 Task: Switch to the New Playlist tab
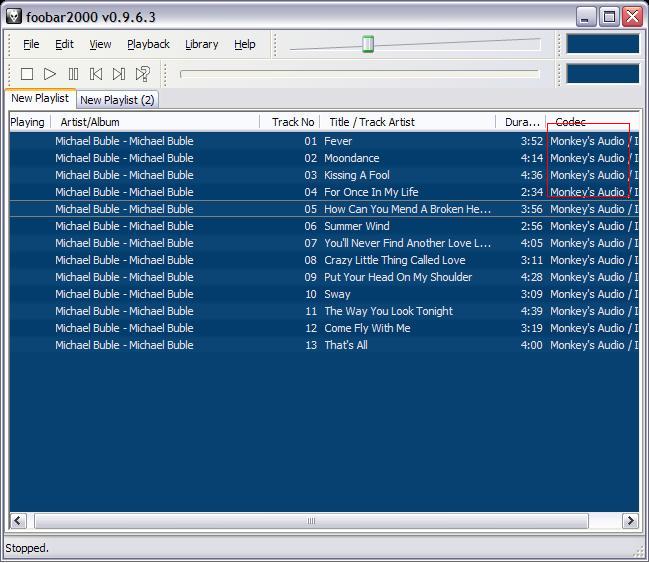[40, 98]
